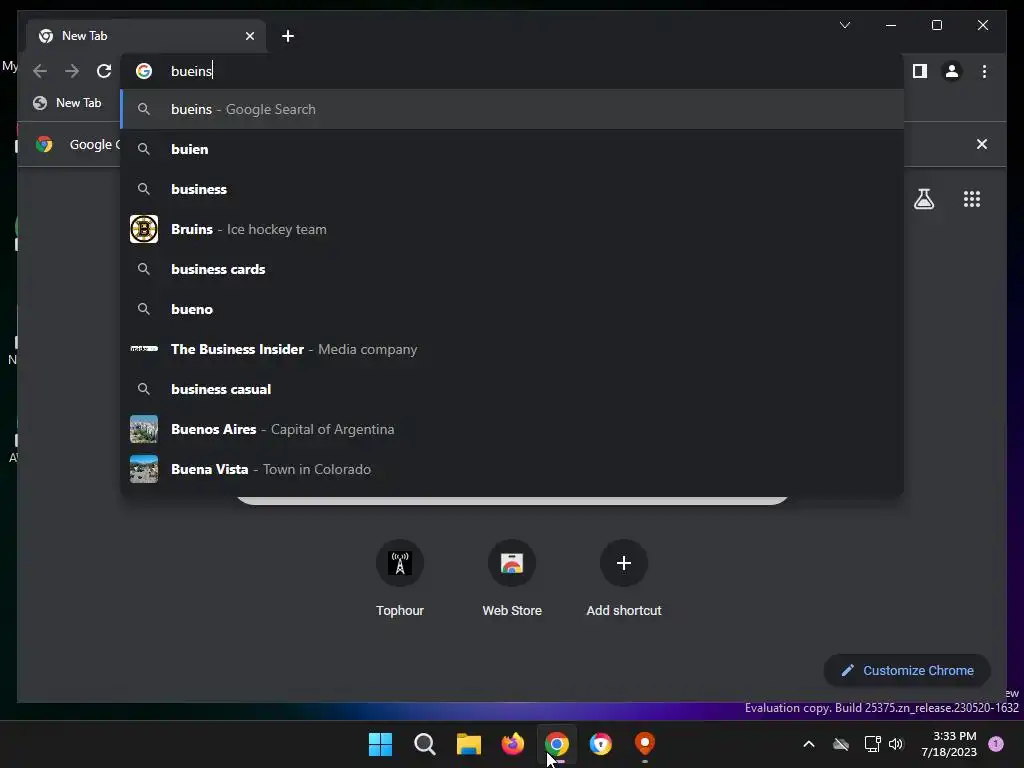
Task: Pick the 'bueno' suggestion
Action: pos(512,309)
